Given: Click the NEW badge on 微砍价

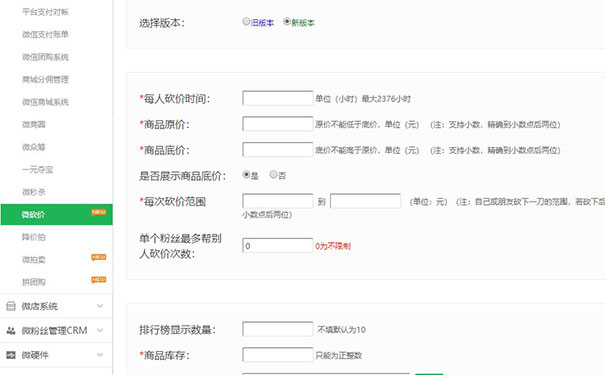Looking at the screenshot, I should coord(98,212).
